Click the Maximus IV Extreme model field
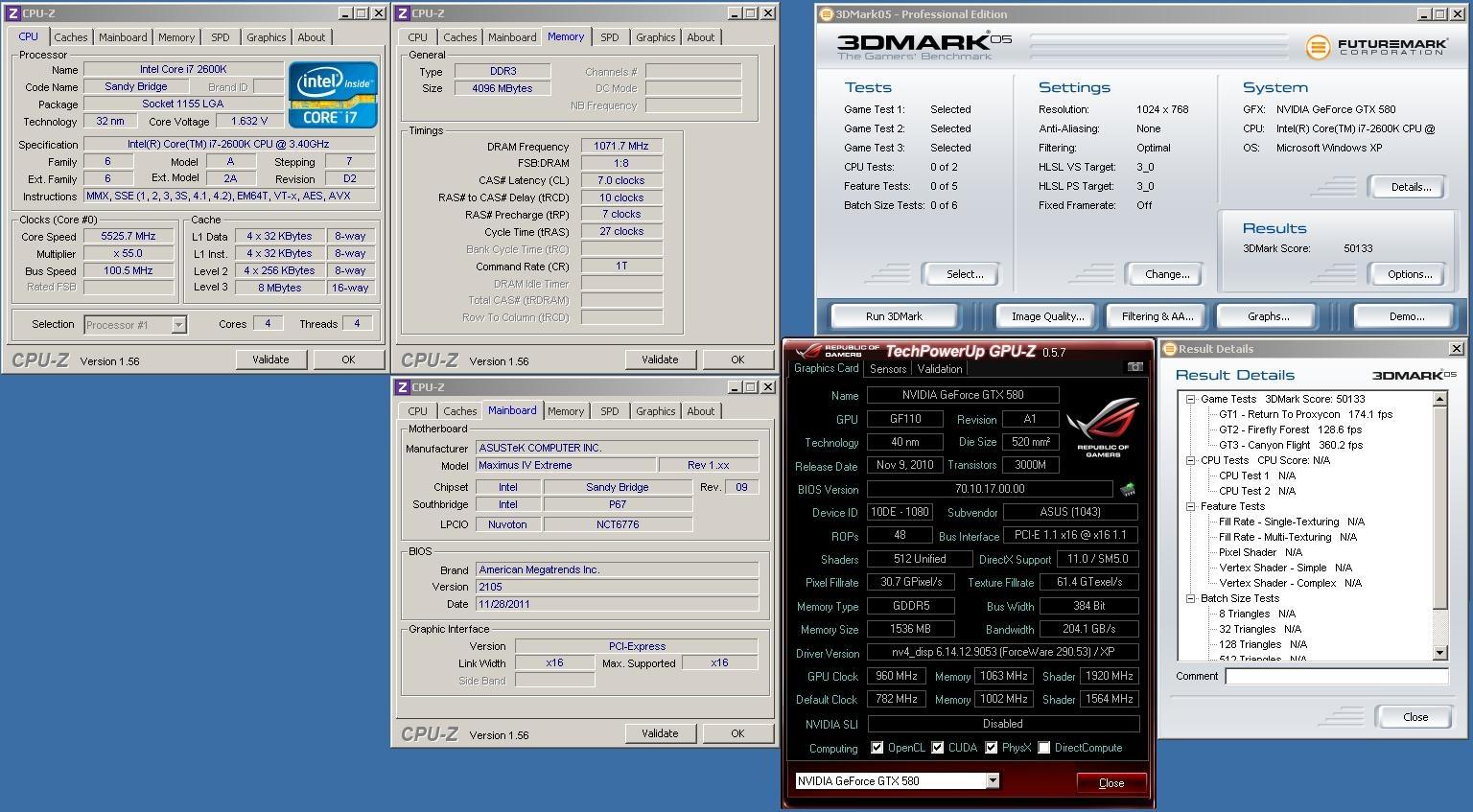The height and width of the screenshot is (812, 1473). click(x=566, y=465)
